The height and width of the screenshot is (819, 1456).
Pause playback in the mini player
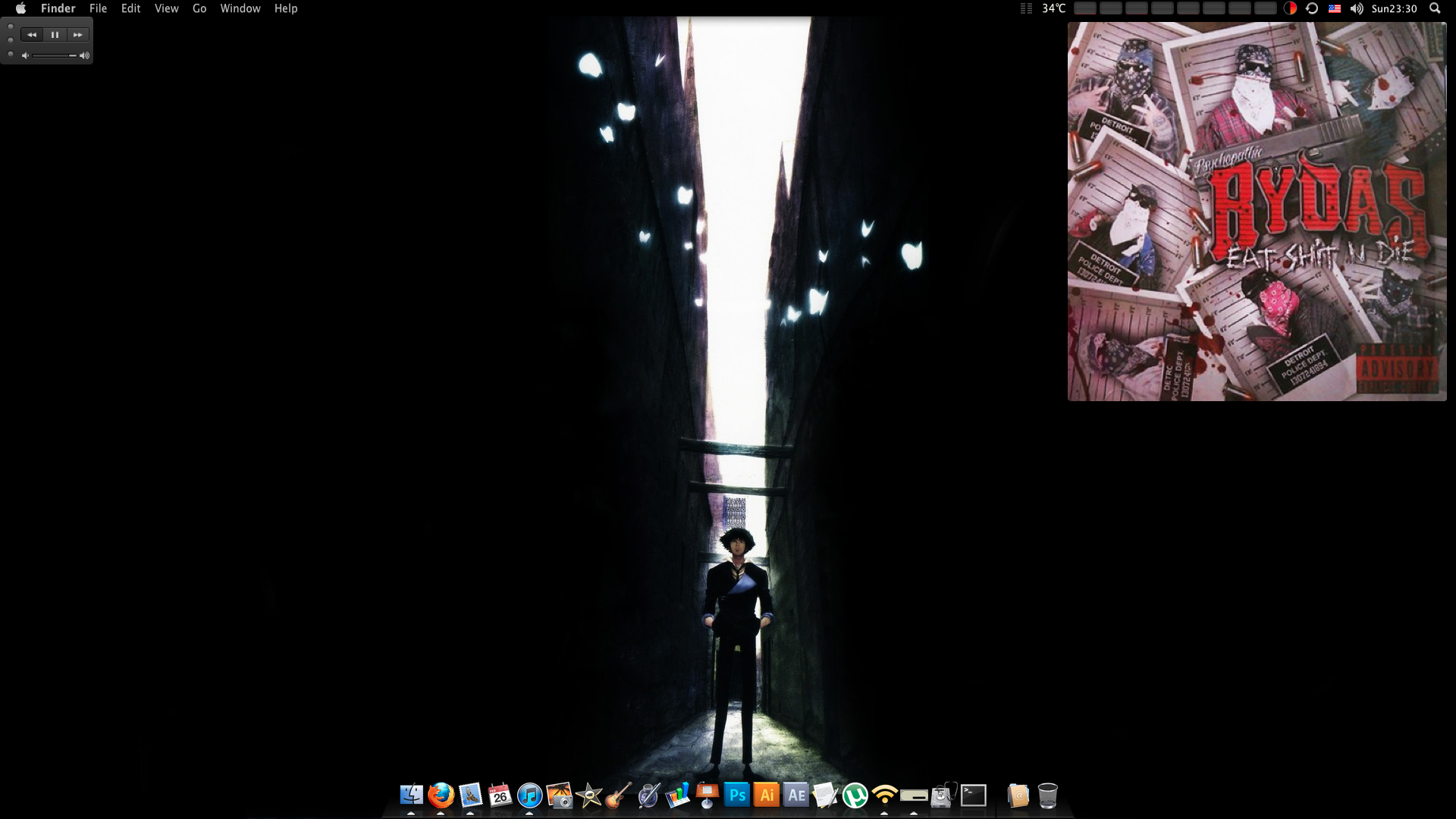pyautogui.click(x=55, y=35)
